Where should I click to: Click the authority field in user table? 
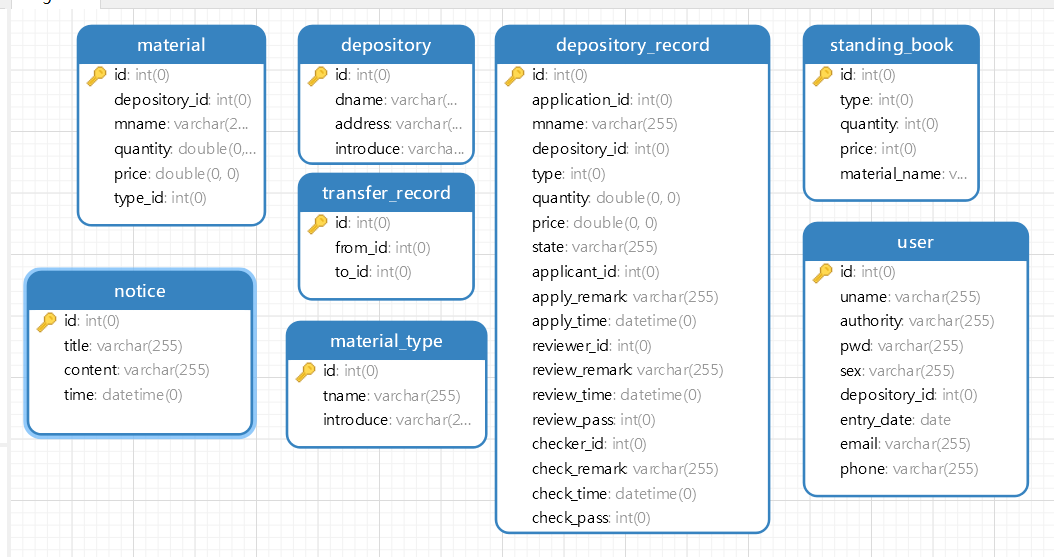pos(918,321)
